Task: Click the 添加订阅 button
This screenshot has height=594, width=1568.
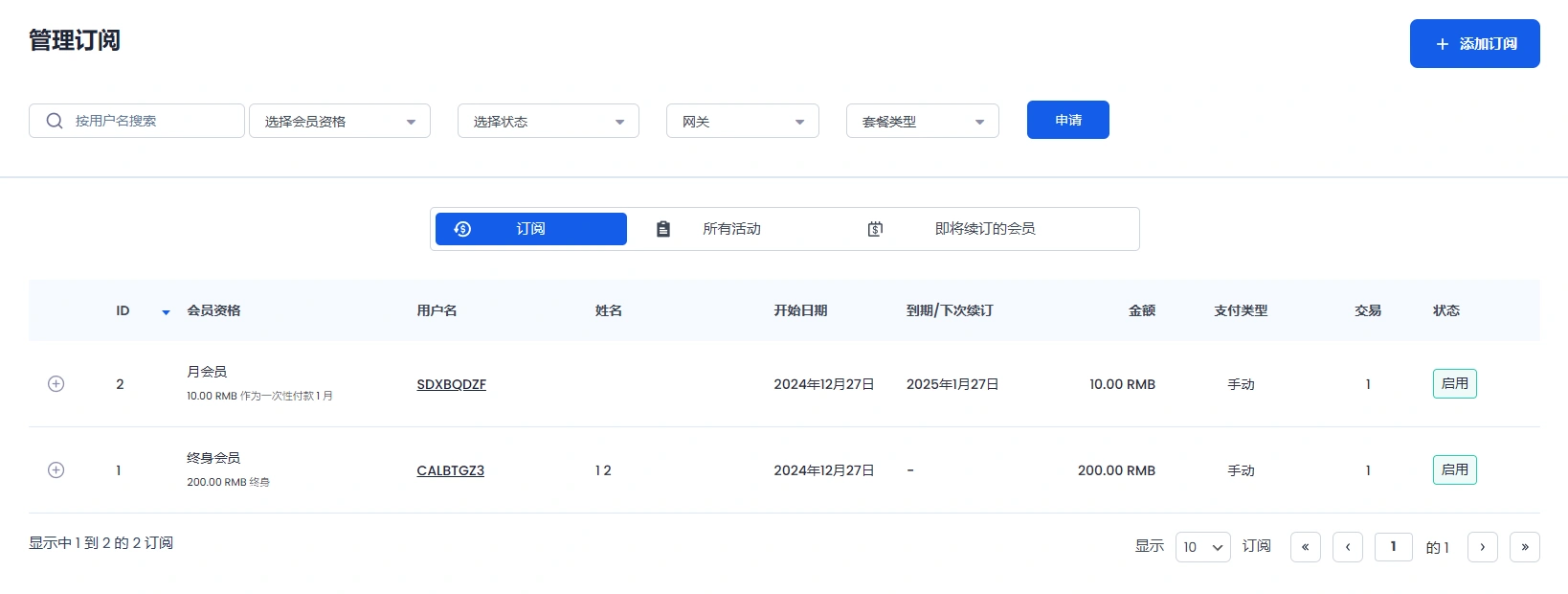Action: 1474,44
